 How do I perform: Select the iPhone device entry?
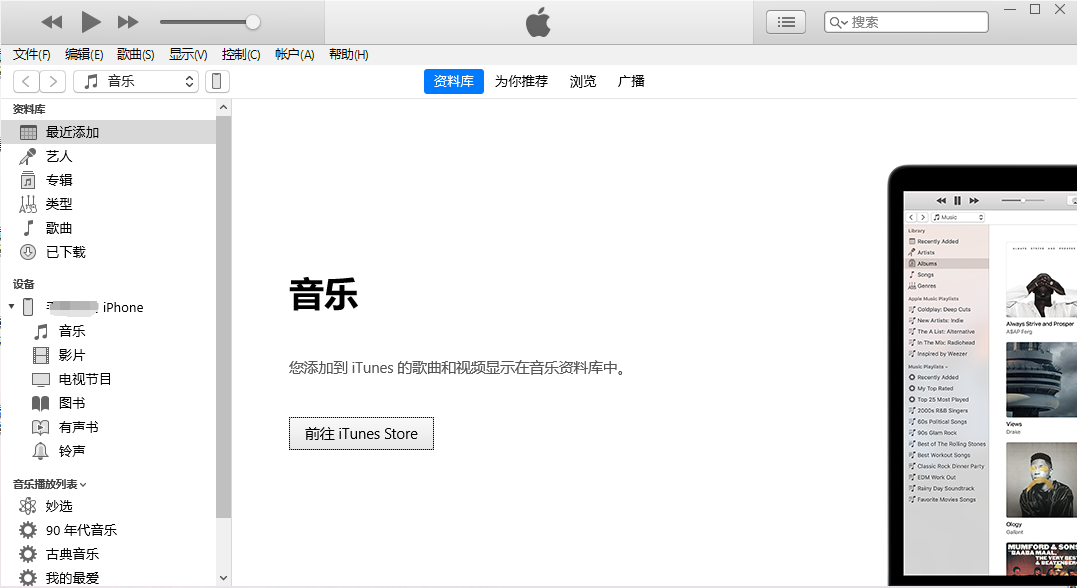pos(109,307)
